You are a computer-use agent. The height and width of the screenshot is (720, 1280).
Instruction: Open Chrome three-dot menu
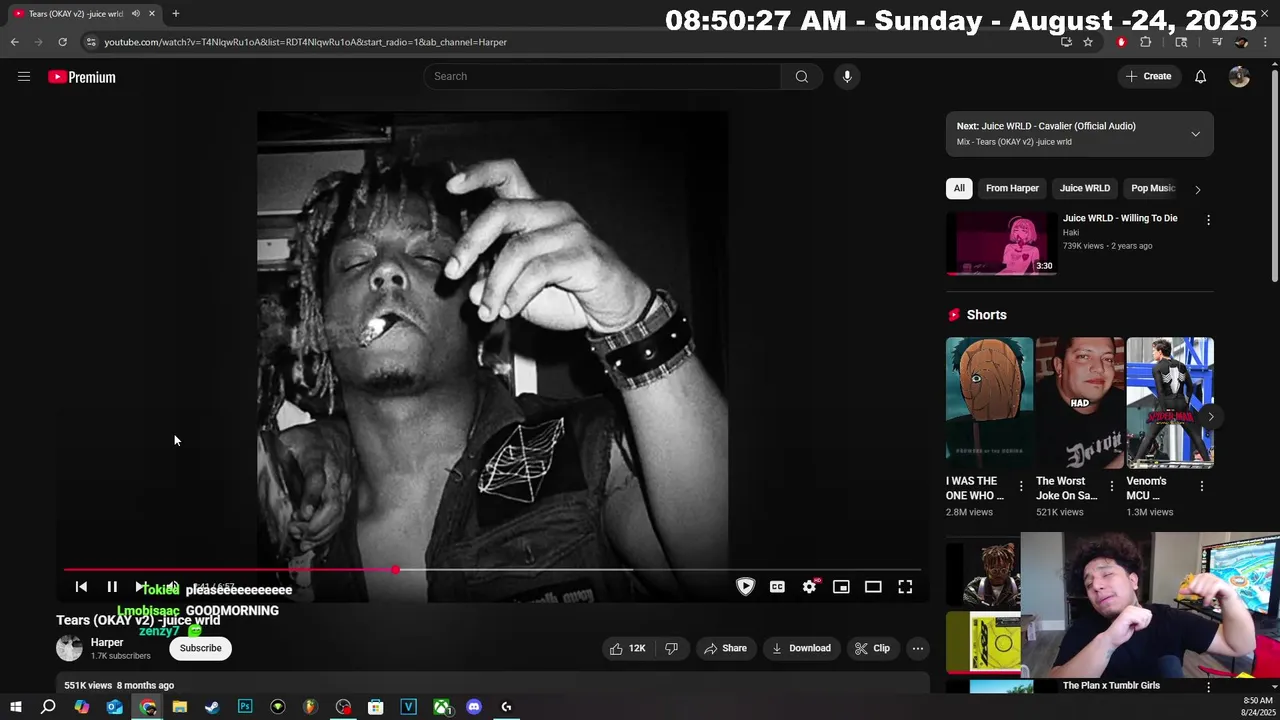click(x=1266, y=42)
